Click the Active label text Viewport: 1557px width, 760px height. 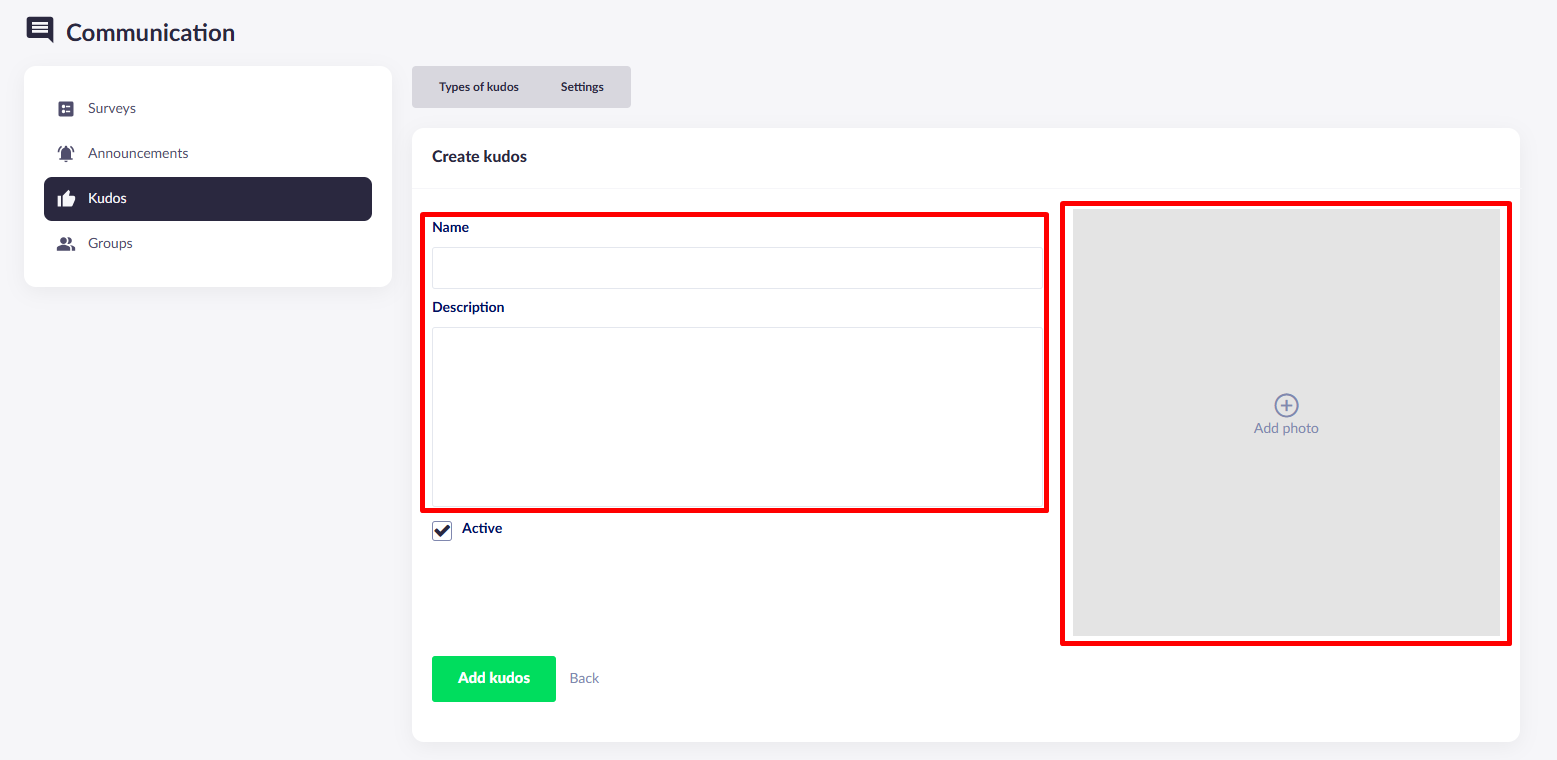tap(482, 528)
